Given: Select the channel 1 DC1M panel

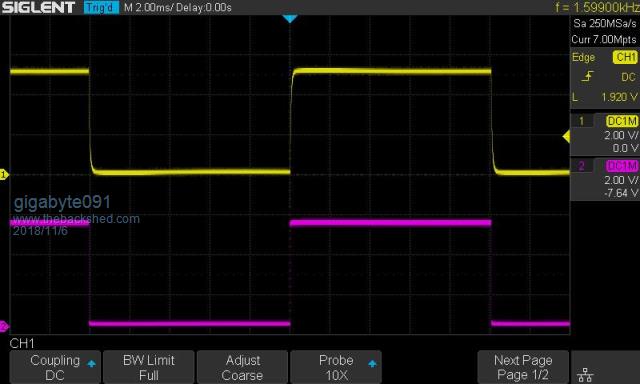Looking at the screenshot, I should tap(605, 134).
